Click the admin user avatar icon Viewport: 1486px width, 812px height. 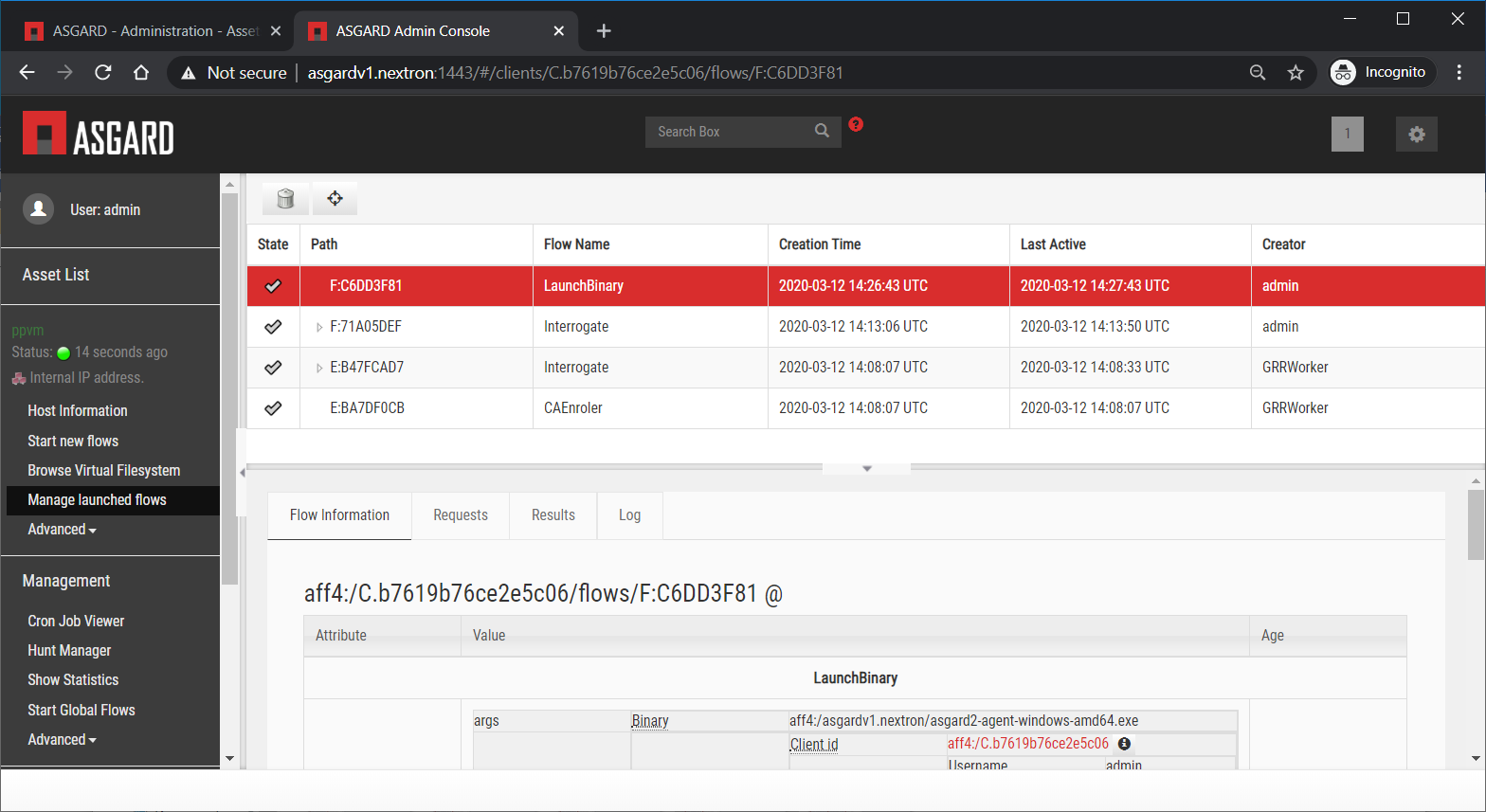[x=39, y=209]
